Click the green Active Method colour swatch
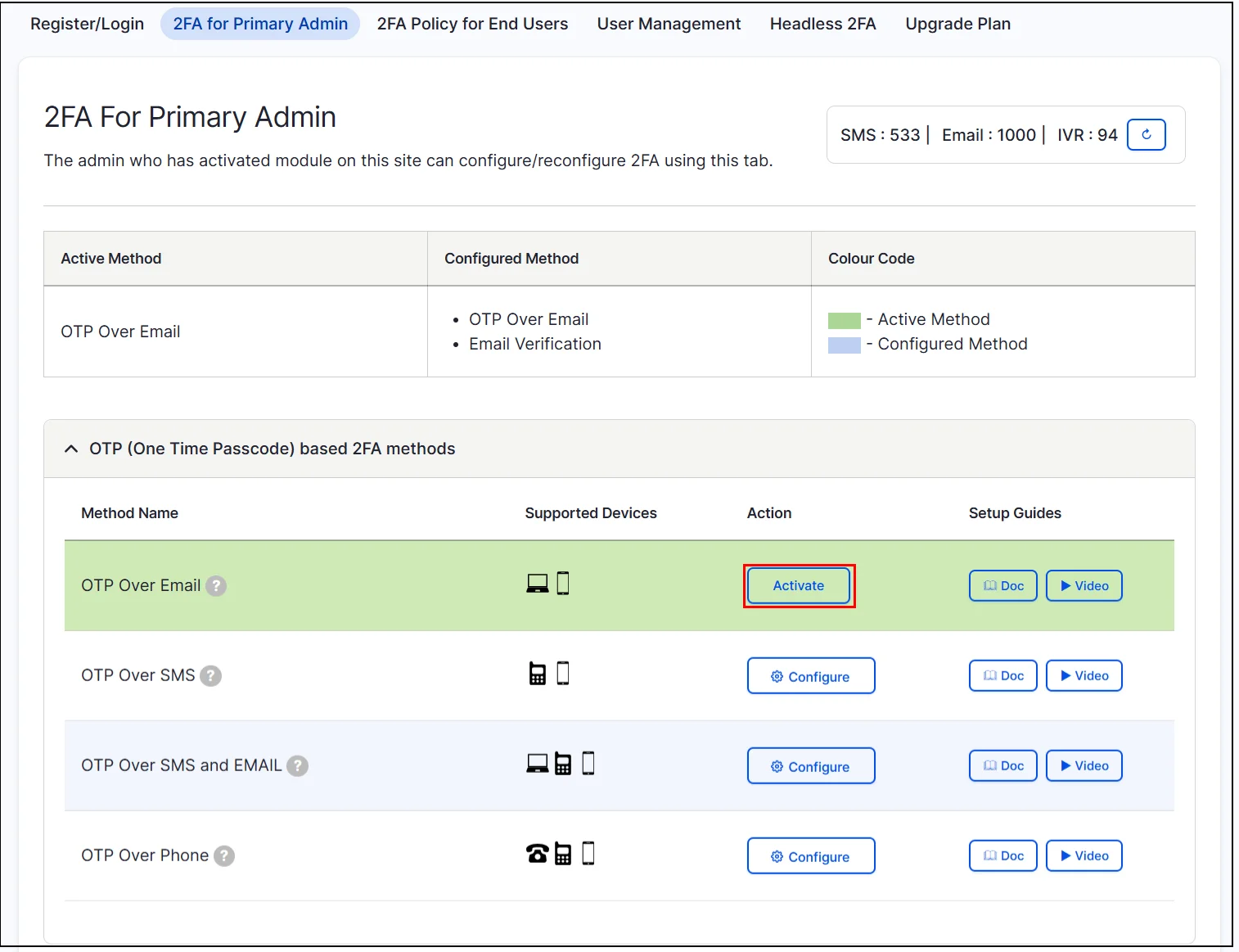The width and height of the screenshot is (1239, 952). pos(845,320)
